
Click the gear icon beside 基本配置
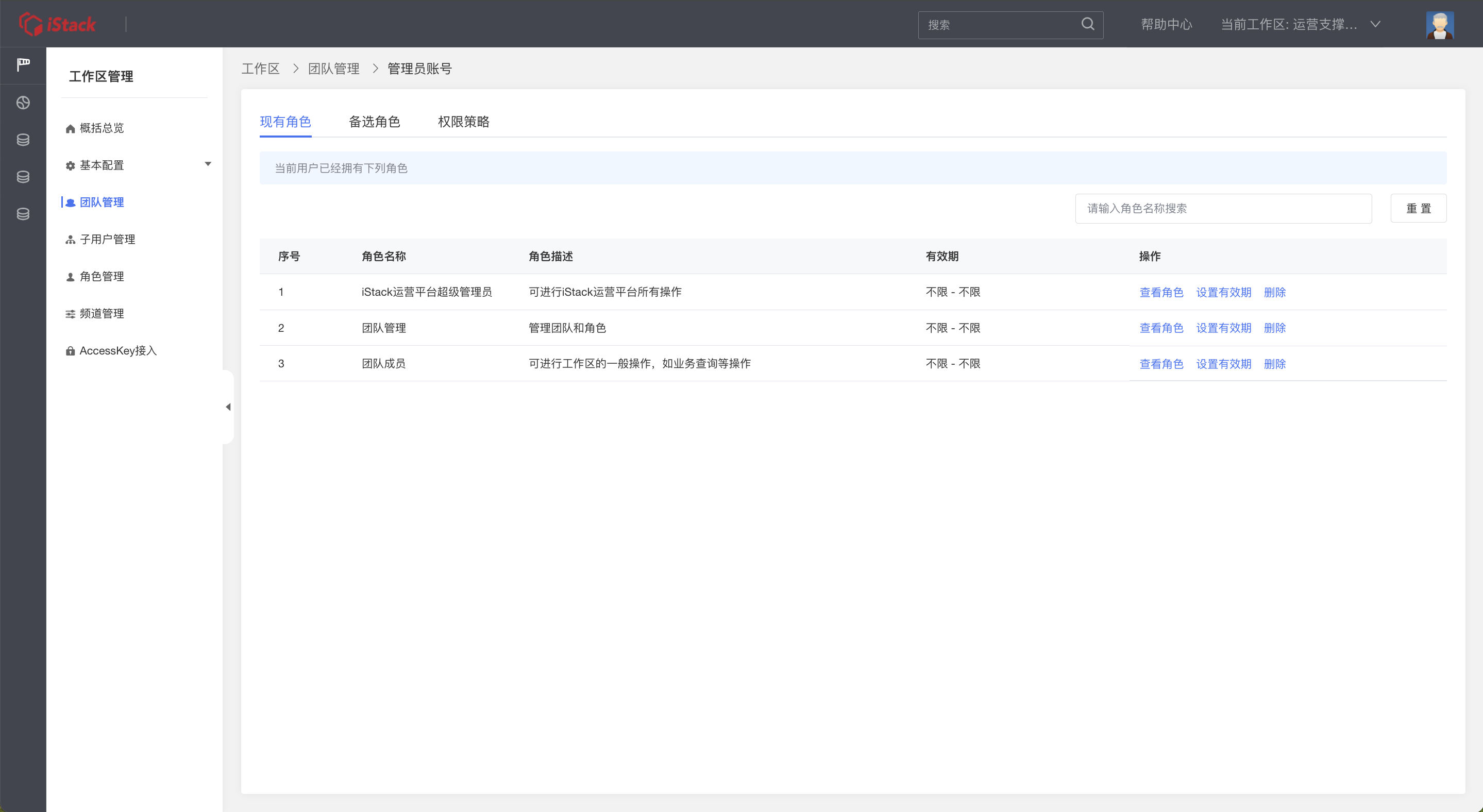(70, 166)
